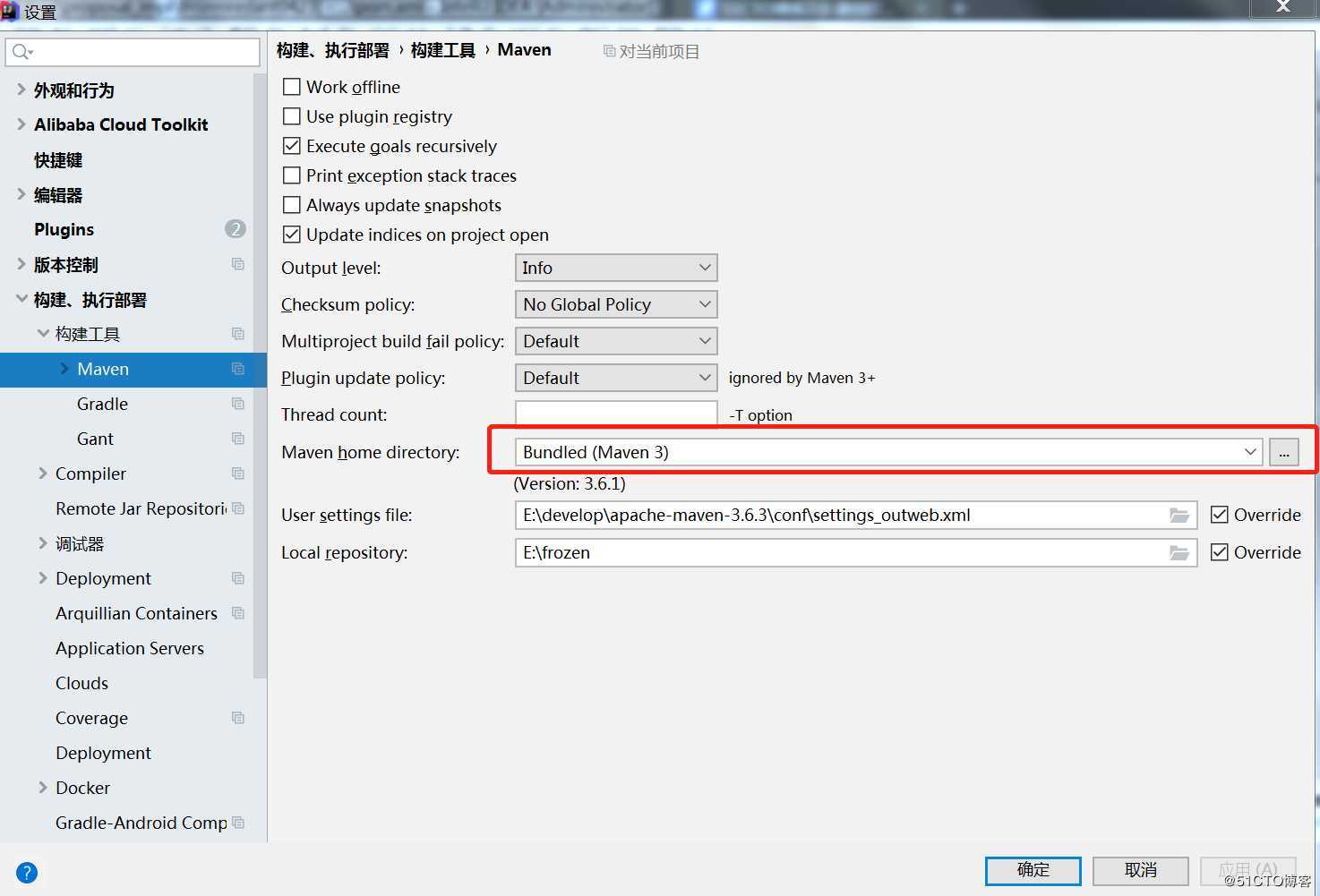Click the browse '...' button for Maven home
1320x896 pixels.
[1284, 452]
